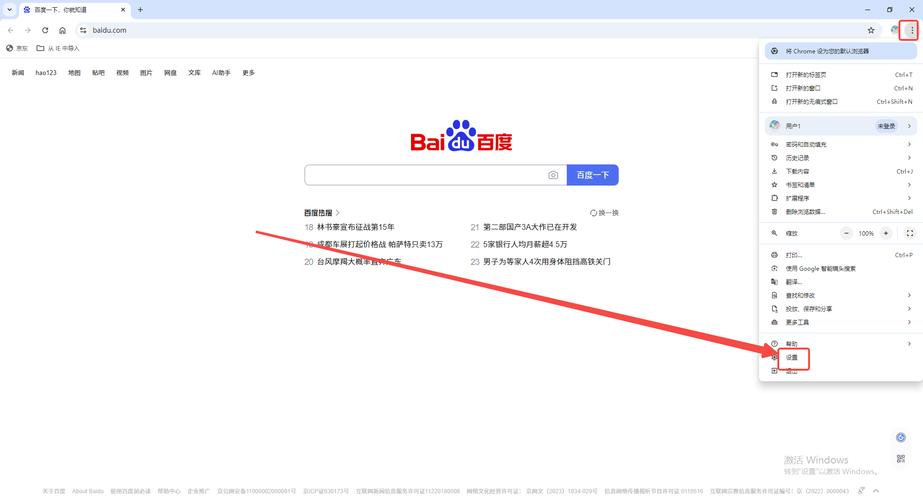This screenshot has height=500, width=923.
Task: Expand 投放、保存和分享 submenu
Action: point(841,309)
